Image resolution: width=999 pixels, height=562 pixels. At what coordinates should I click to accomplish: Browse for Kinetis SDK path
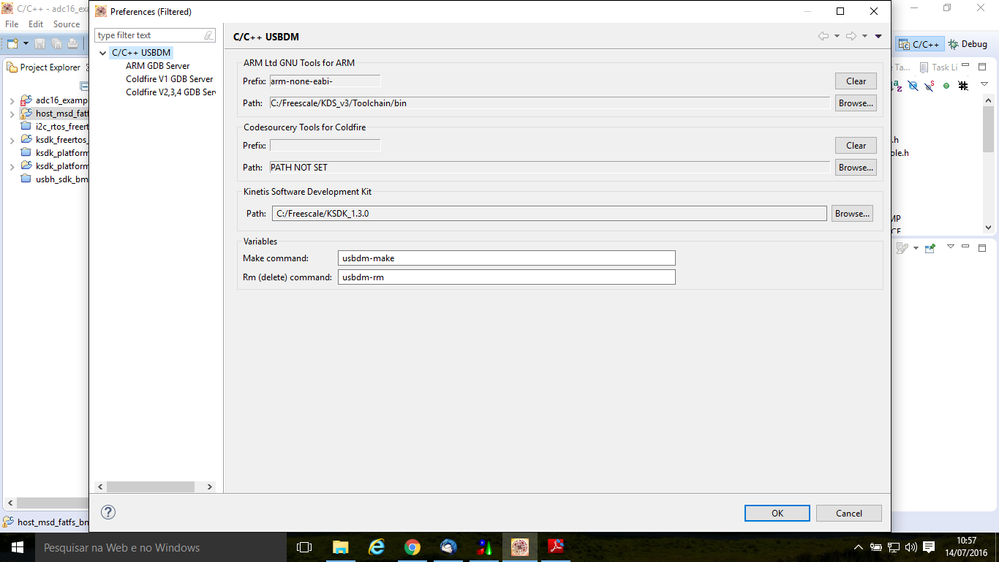(852, 213)
